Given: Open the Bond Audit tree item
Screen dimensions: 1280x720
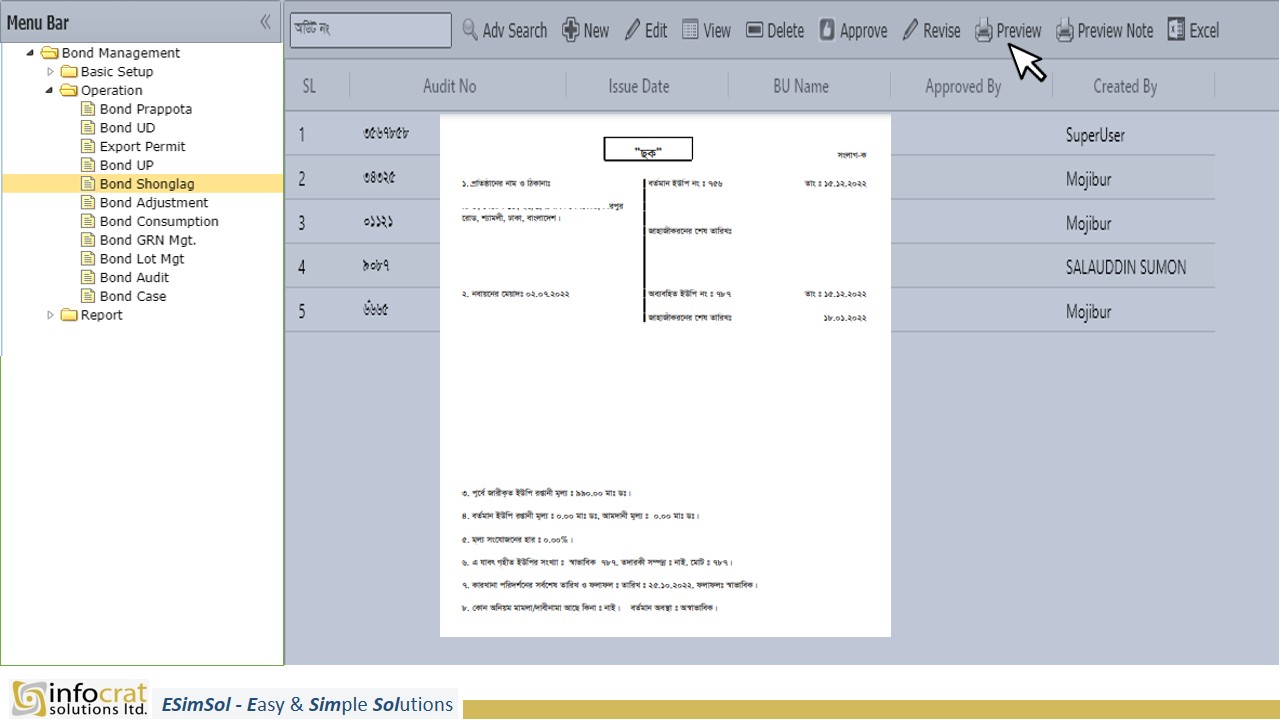Looking at the screenshot, I should tap(134, 277).
